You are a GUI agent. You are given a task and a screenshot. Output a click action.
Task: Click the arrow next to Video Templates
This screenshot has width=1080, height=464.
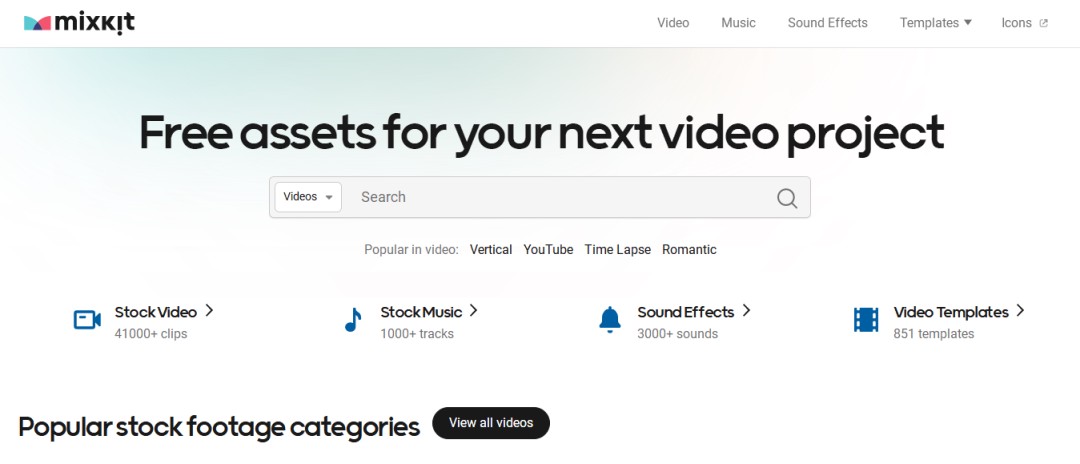click(x=1020, y=310)
